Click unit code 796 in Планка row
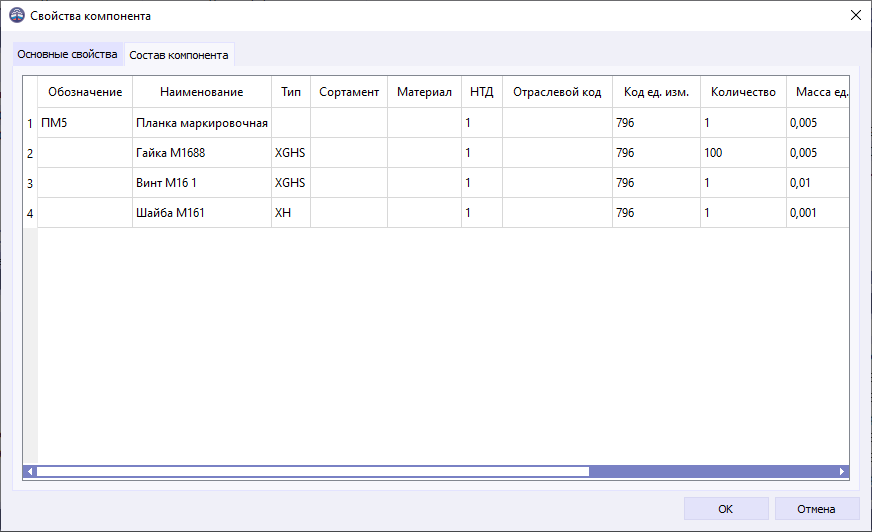Viewport: 872px width, 532px height. pyautogui.click(x=656, y=123)
